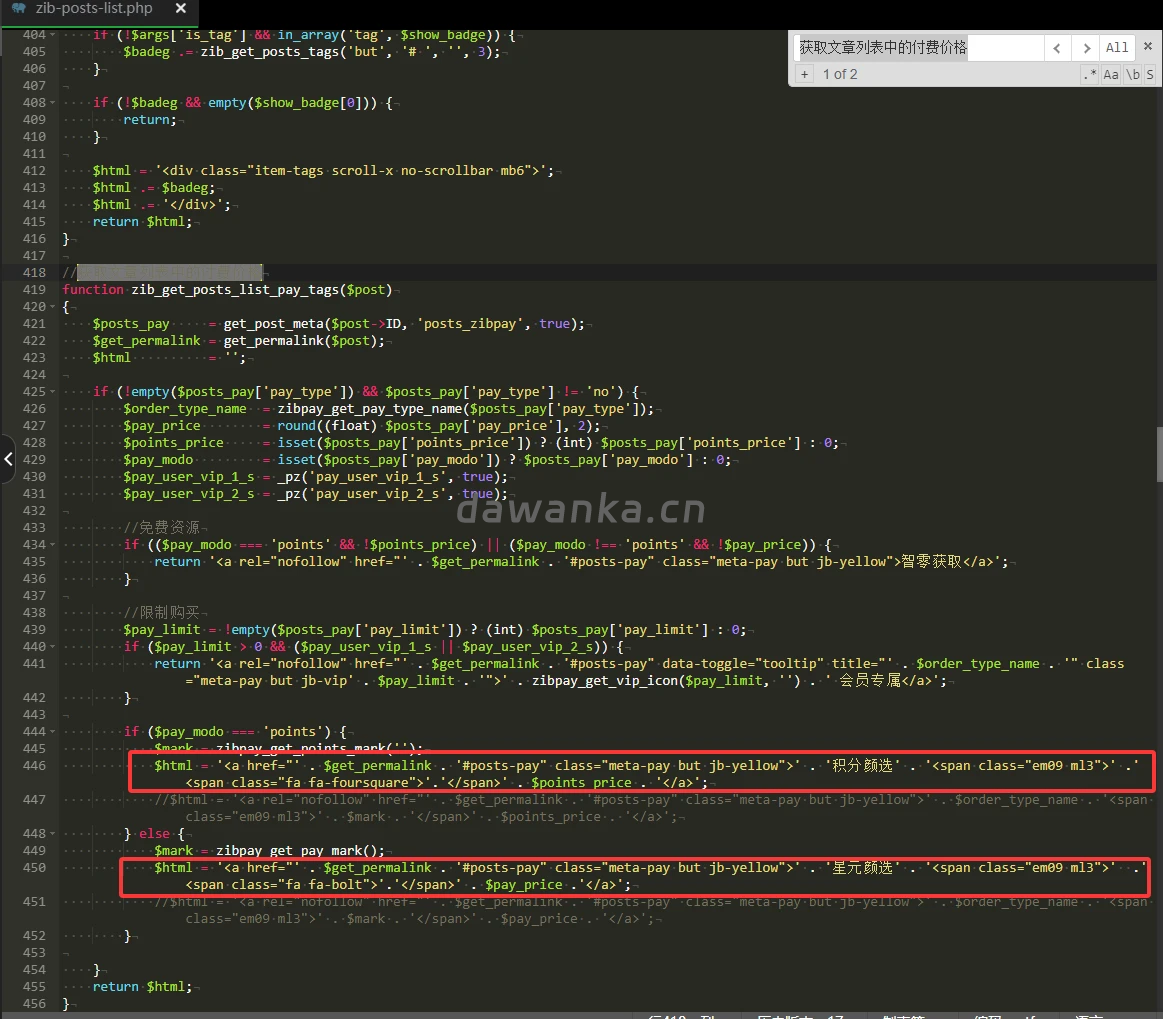
Task: Go to next search match arrow
Action: click(x=1085, y=47)
